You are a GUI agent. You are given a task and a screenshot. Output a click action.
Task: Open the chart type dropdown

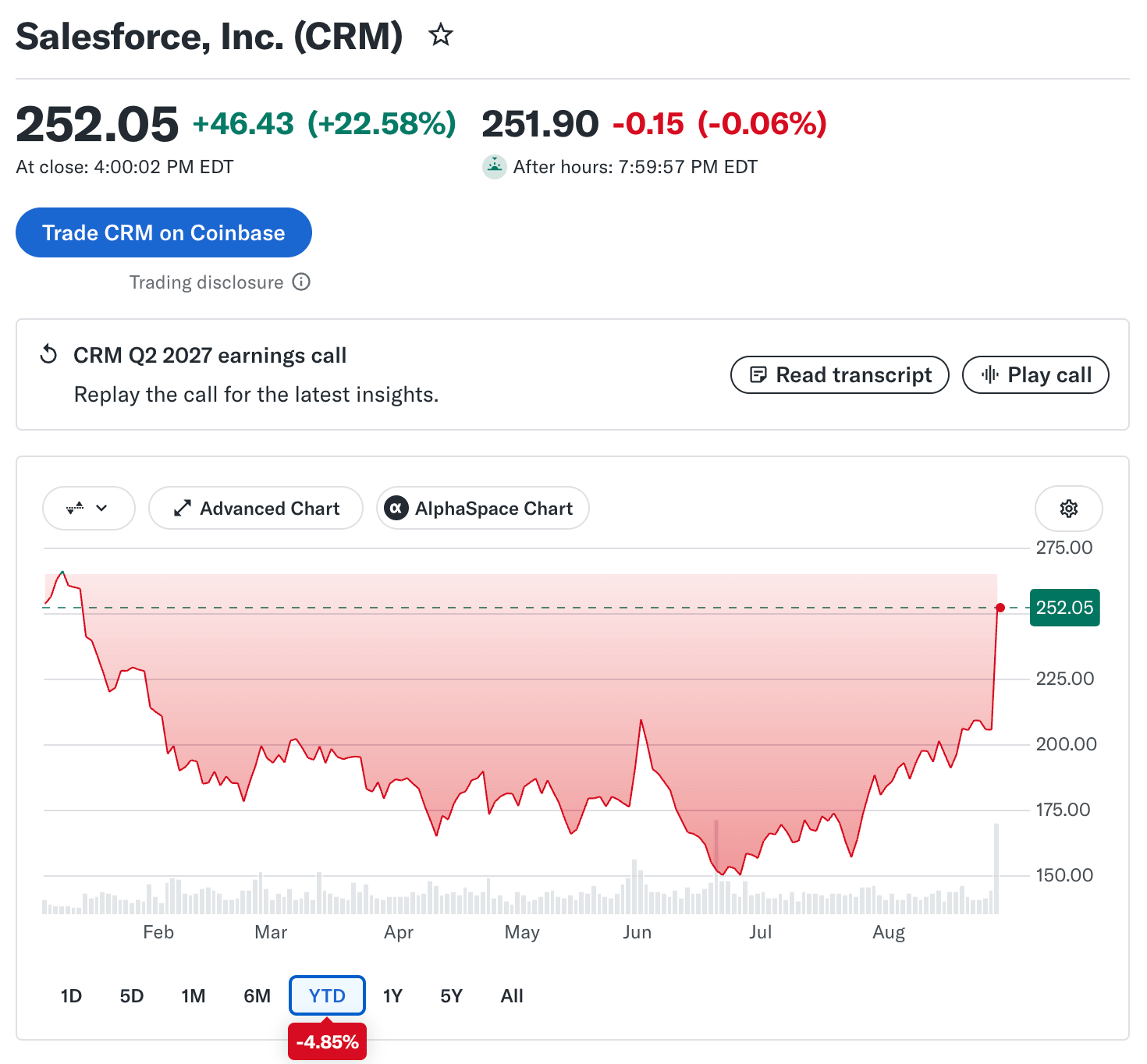(88, 509)
